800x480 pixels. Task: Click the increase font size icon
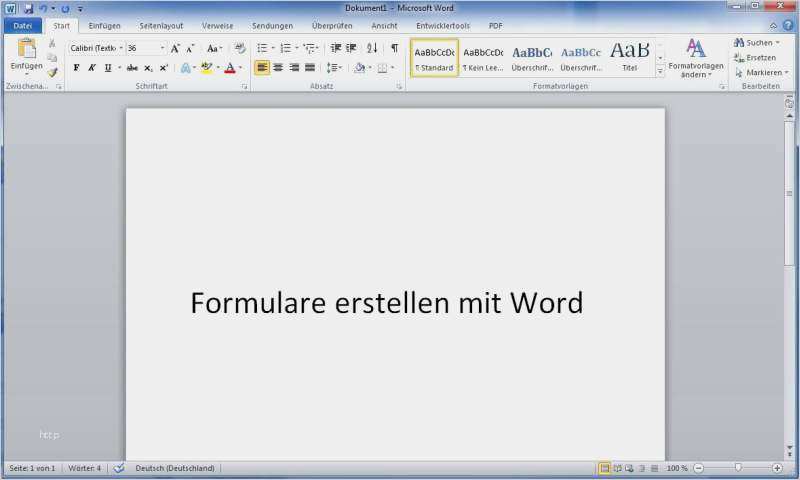click(x=175, y=48)
